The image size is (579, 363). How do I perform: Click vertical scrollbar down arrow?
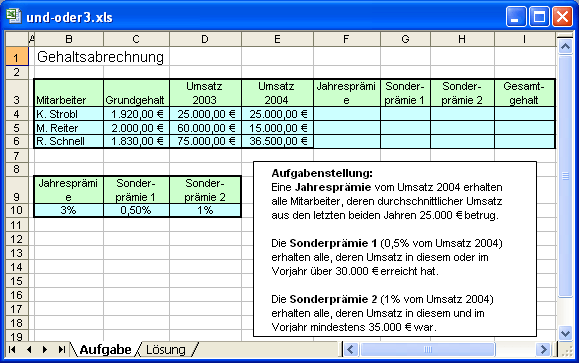tap(565, 333)
